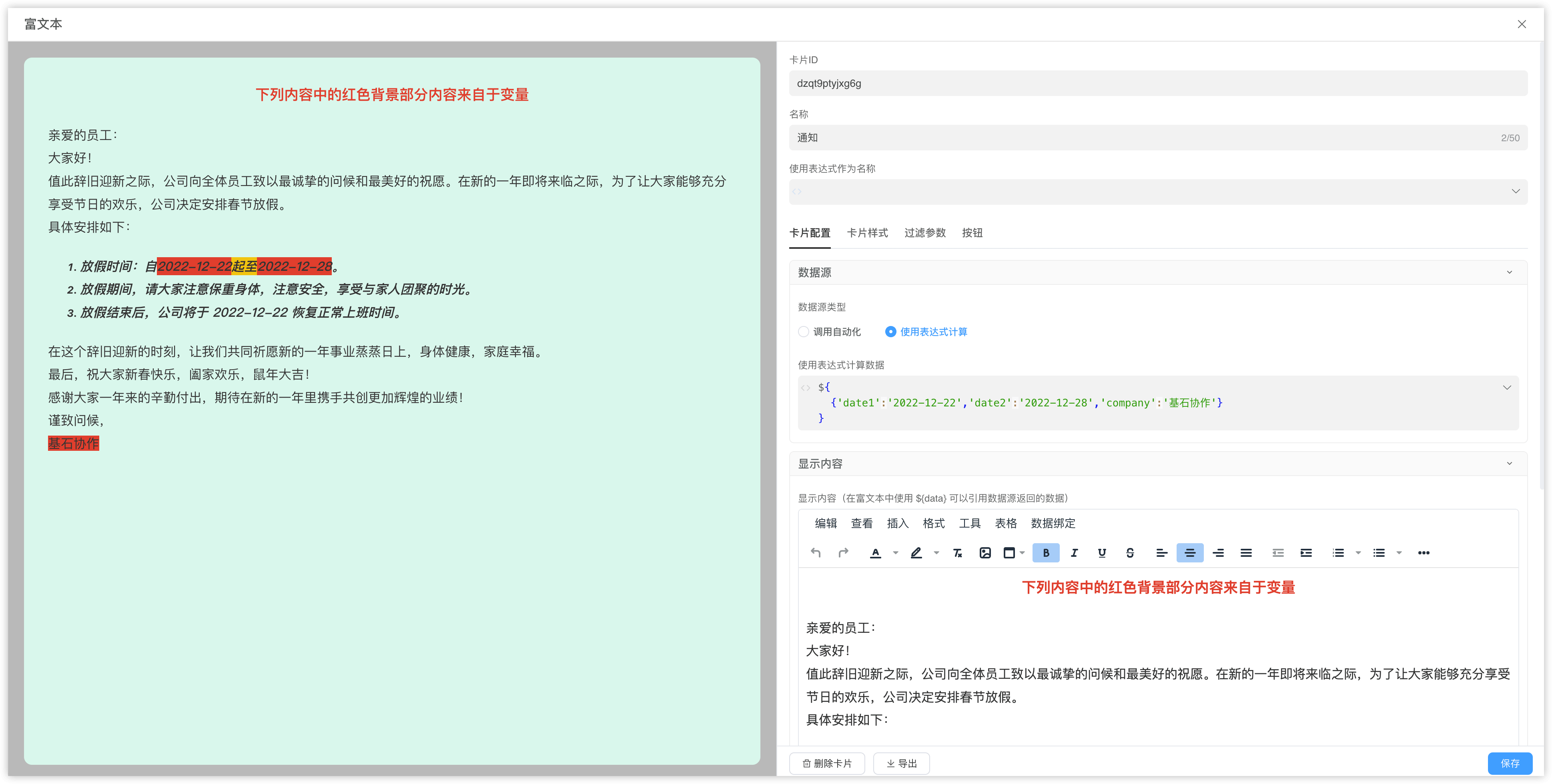This screenshot has height=784, width=1552.
Task: Select the 使用表达式计算 radio button
Action: (x=890, y=332)
